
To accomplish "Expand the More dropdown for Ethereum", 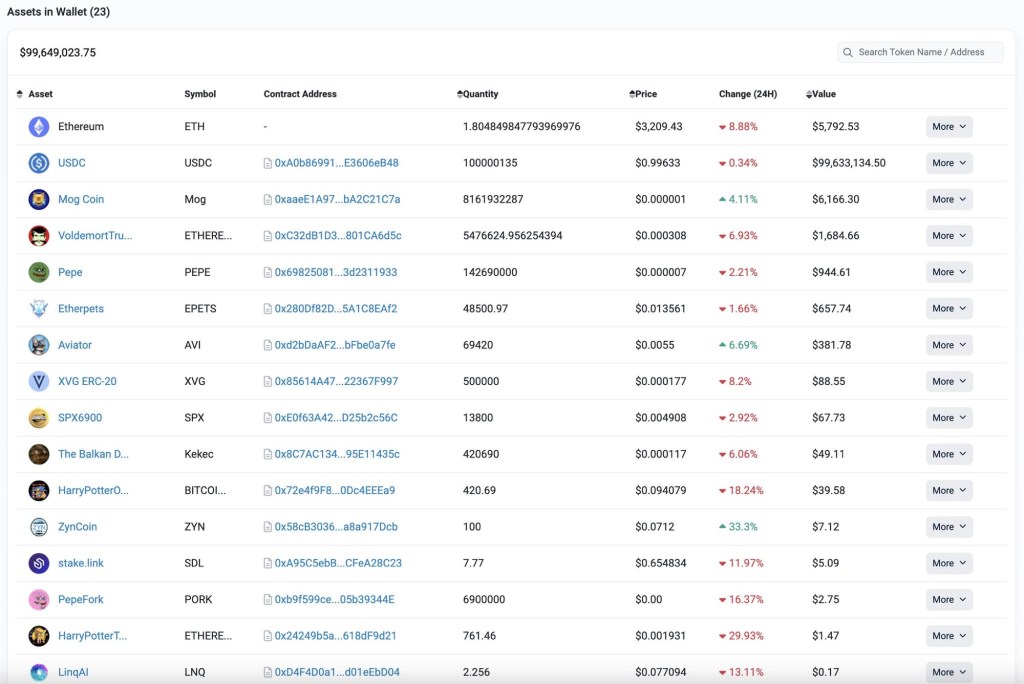I will 949,127.
